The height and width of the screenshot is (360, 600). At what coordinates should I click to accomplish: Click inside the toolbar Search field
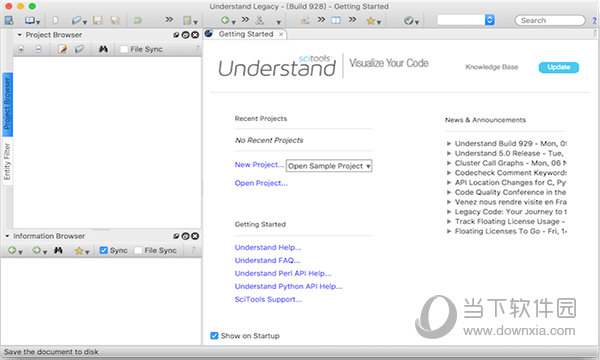point(550,20)
